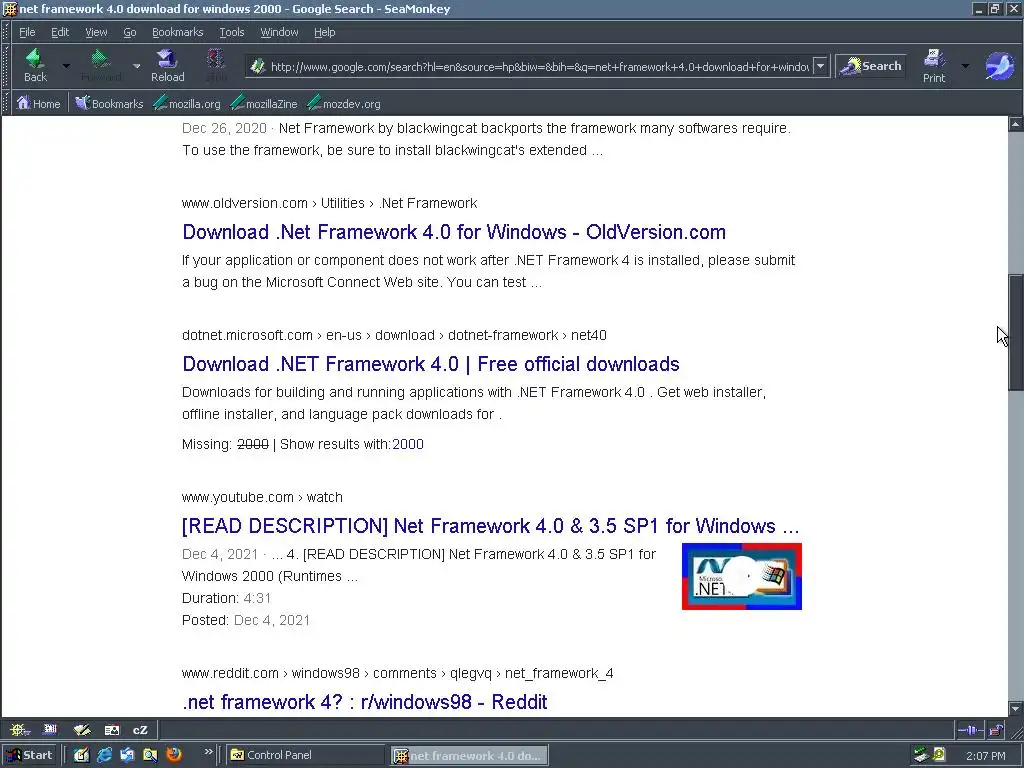The image size is (1024, 768).
Task: Launch Outlook Express from quick launch
Action: pos(127,755)
